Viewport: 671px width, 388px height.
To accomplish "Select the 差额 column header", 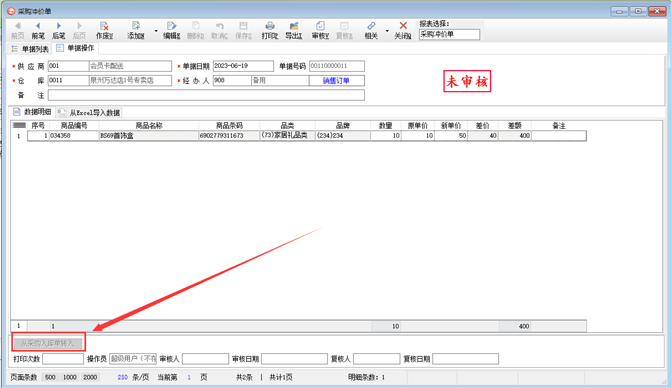I will [x=514, y=125].
